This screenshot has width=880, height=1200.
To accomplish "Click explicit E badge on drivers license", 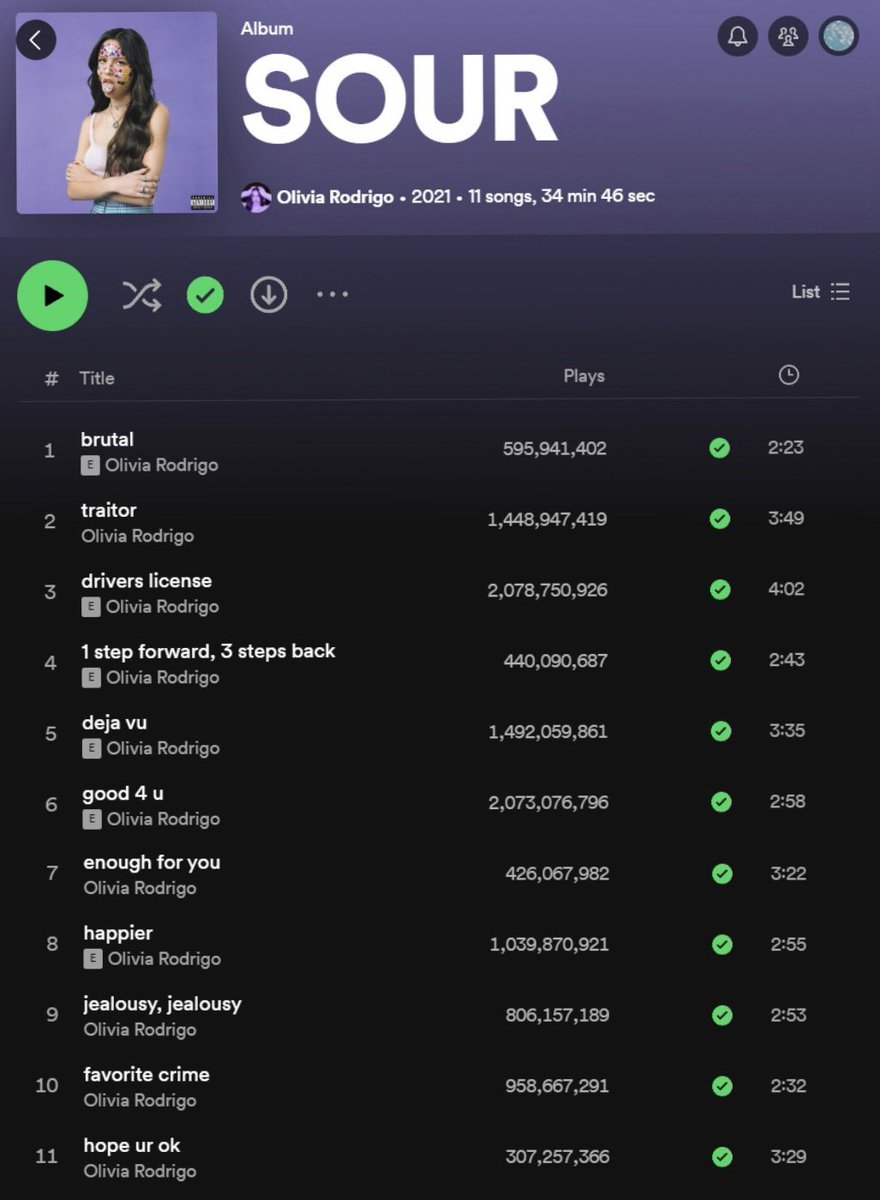I will 91,607.
